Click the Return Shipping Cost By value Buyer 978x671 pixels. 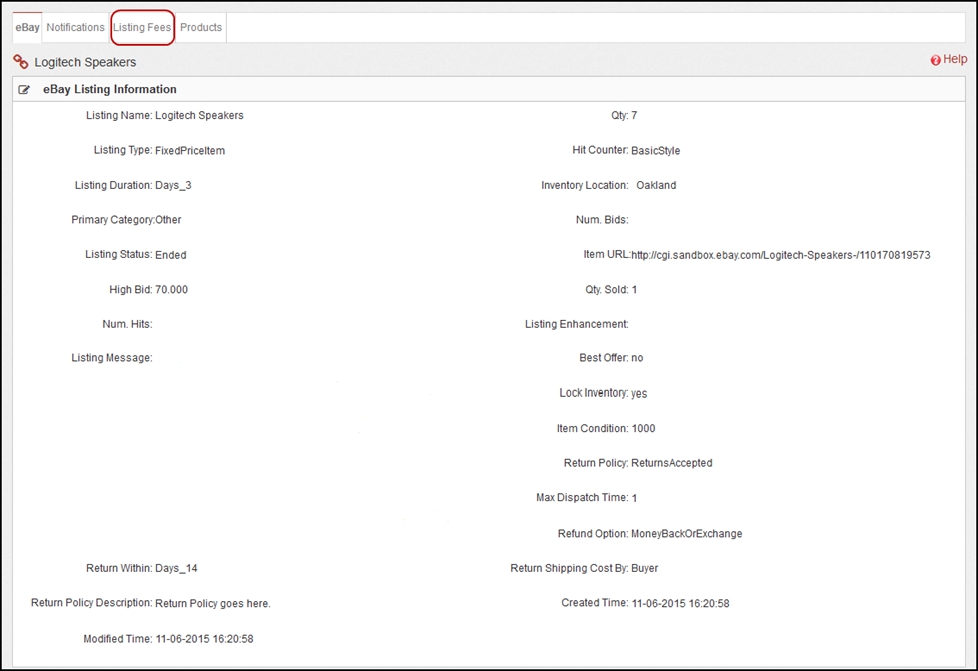point(644,568)
